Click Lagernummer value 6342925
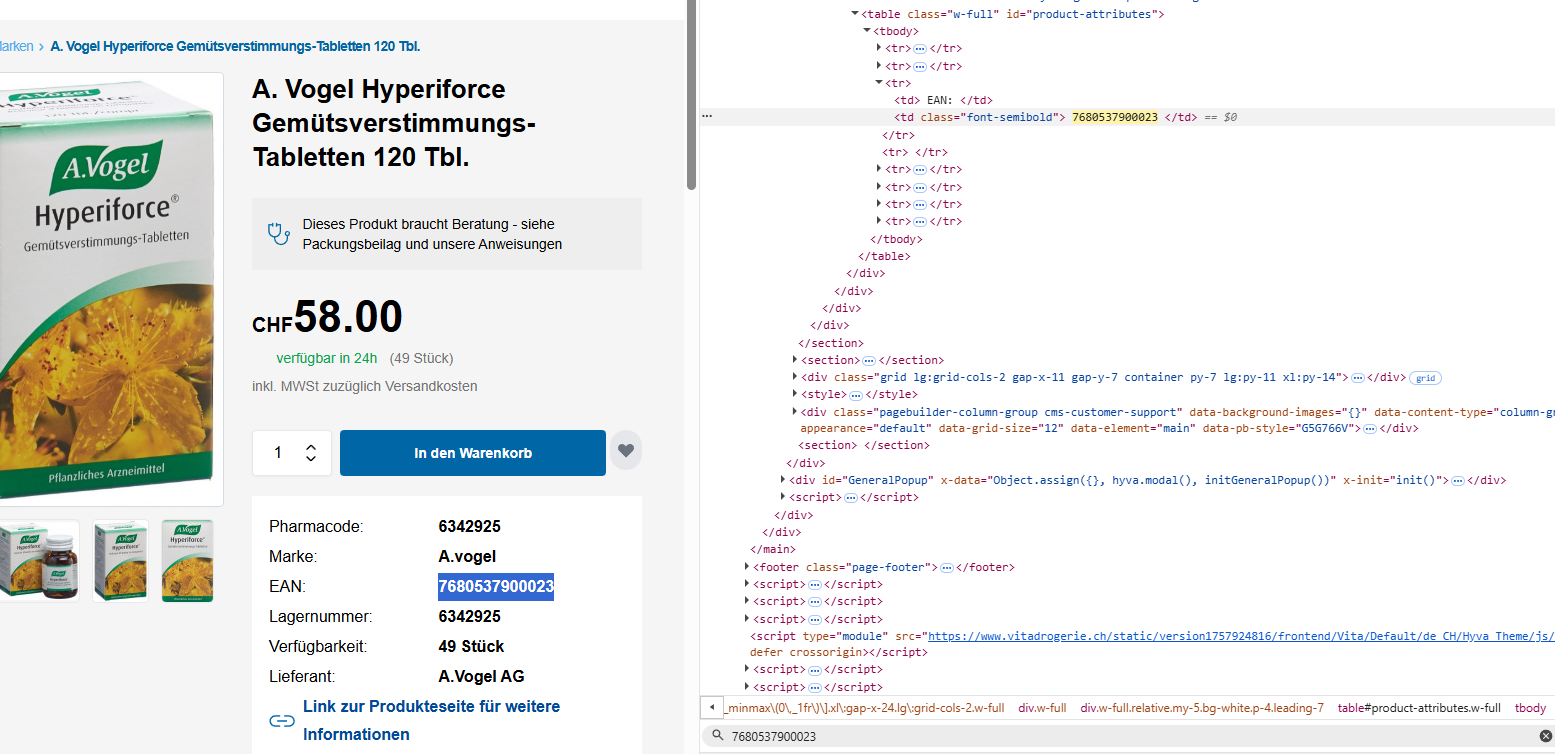 pos(470,616)
